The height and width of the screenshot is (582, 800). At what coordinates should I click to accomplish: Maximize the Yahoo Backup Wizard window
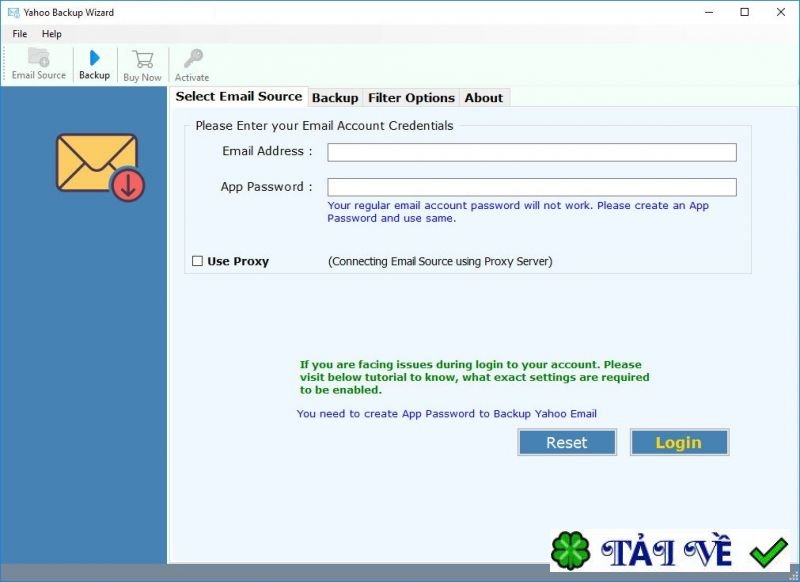(x=744, y=12)
